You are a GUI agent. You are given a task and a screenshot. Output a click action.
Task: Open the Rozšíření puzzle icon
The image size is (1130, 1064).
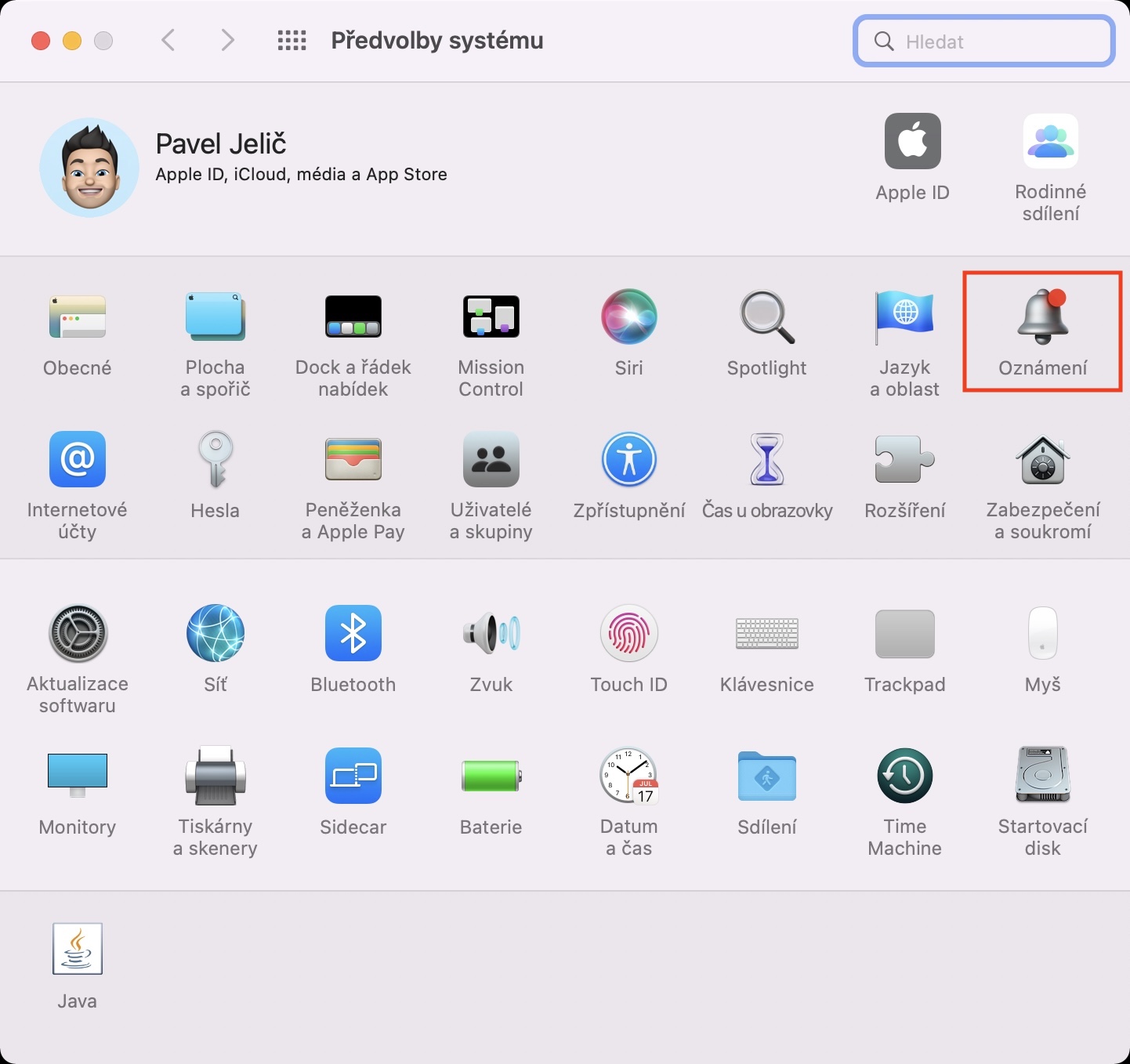point(905,459)
